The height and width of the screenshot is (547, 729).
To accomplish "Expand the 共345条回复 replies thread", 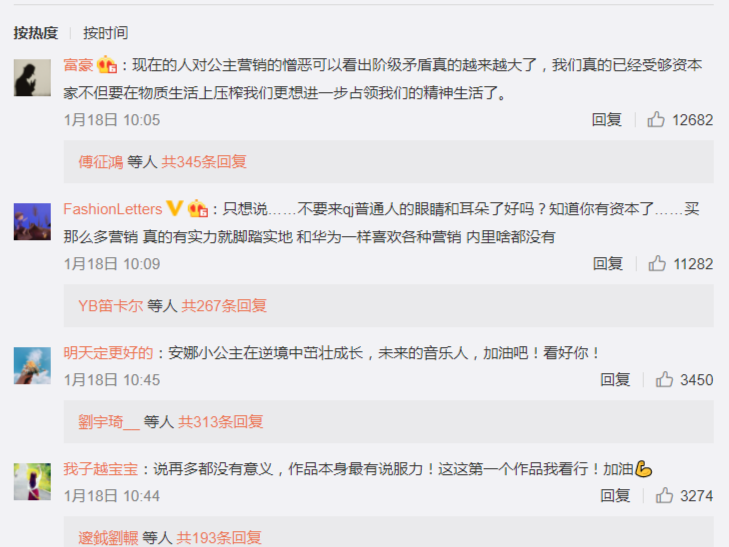I will 204,162.
